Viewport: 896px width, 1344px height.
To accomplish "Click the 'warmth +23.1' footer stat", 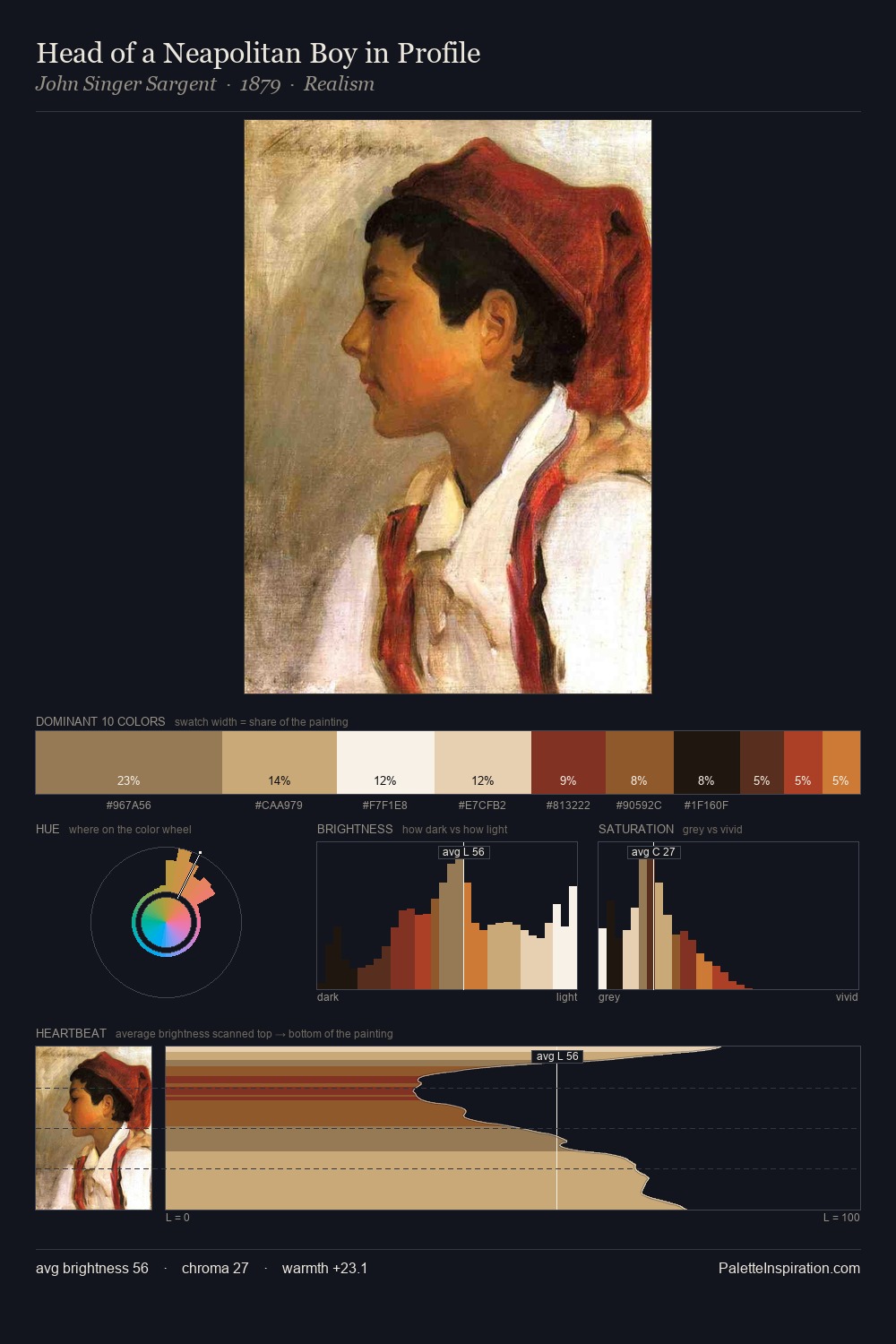I will (x=324, y=1268).
